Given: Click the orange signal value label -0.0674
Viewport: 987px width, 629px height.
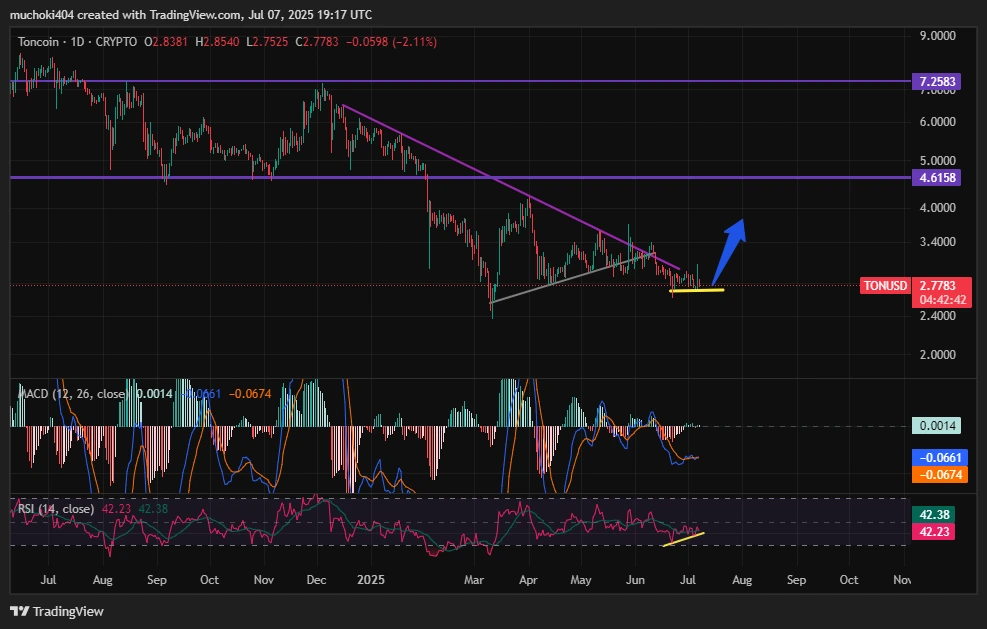Looking at the screenshot, I should tap(940, 473).
